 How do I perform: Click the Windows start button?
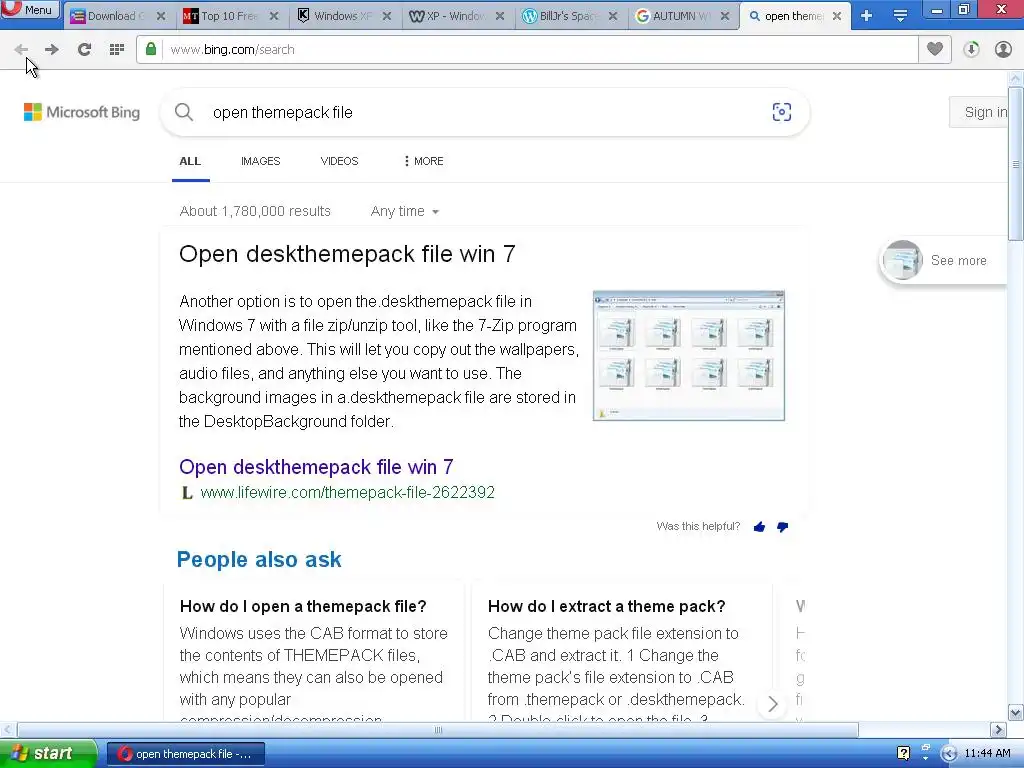point(47,754)
